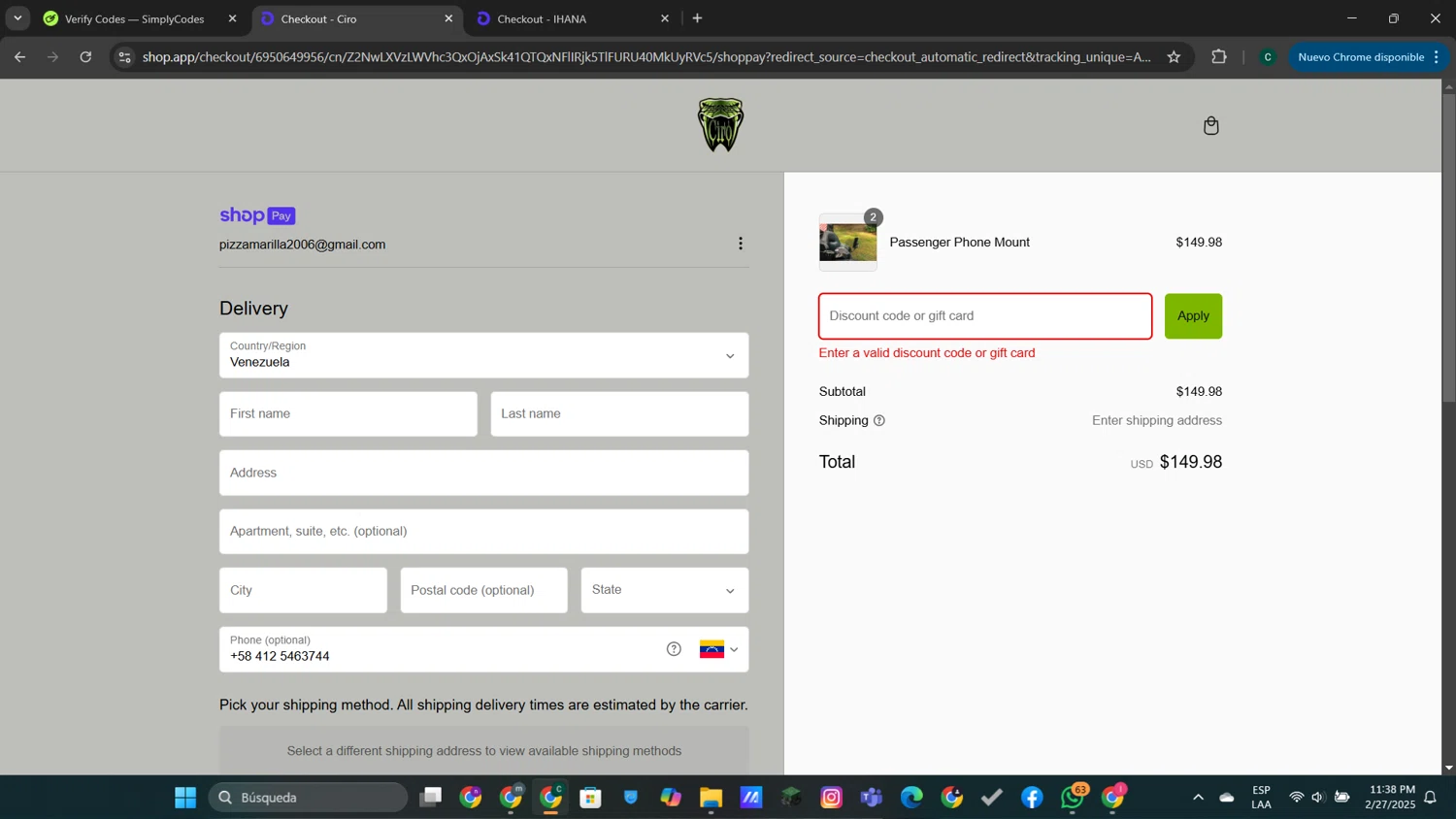Open the Venezuela flag country code selector
This screenshot has height=819, width=1456.
point(718,649)
